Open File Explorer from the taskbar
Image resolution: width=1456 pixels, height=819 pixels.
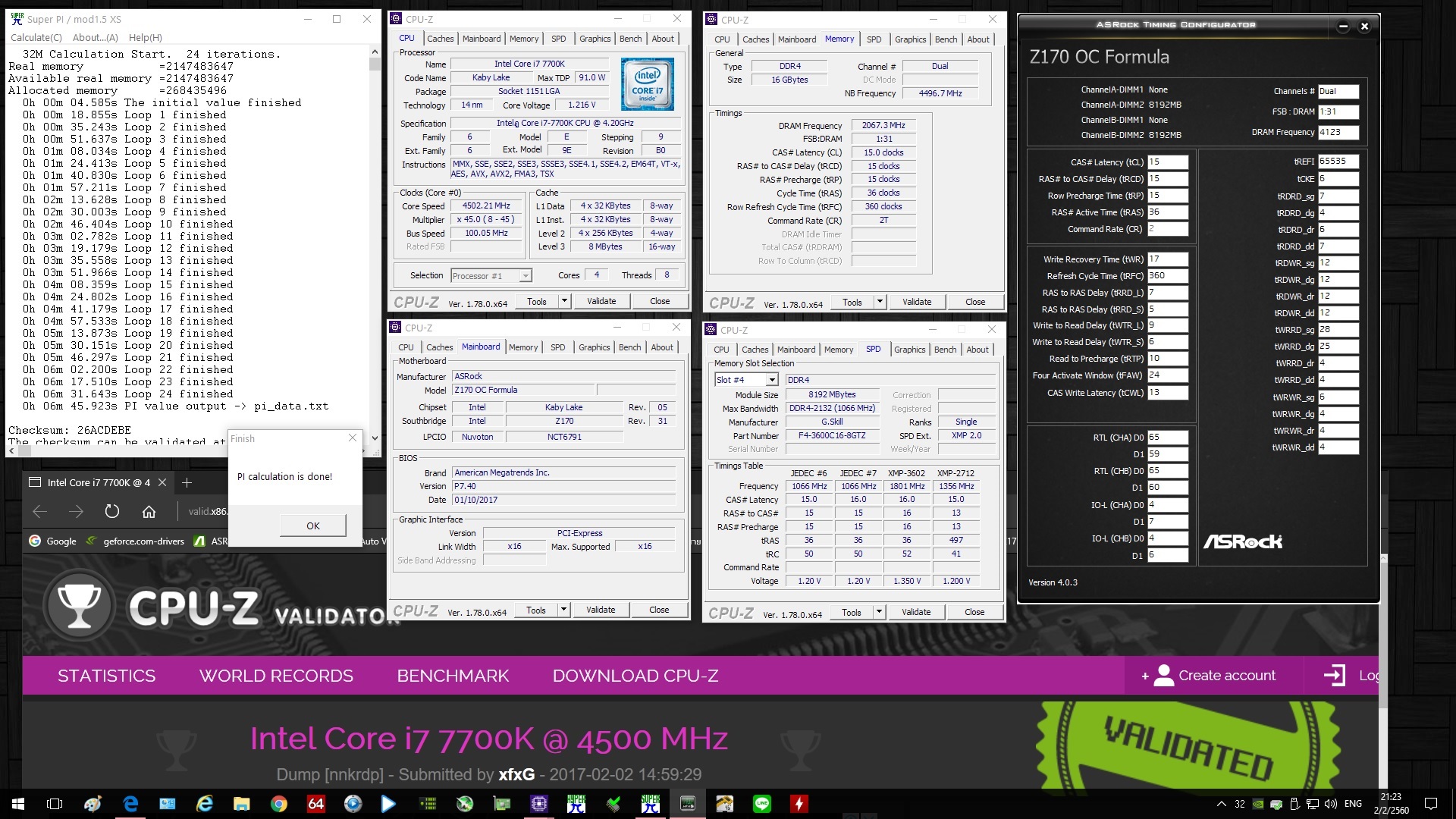click(x=242, y=804)
